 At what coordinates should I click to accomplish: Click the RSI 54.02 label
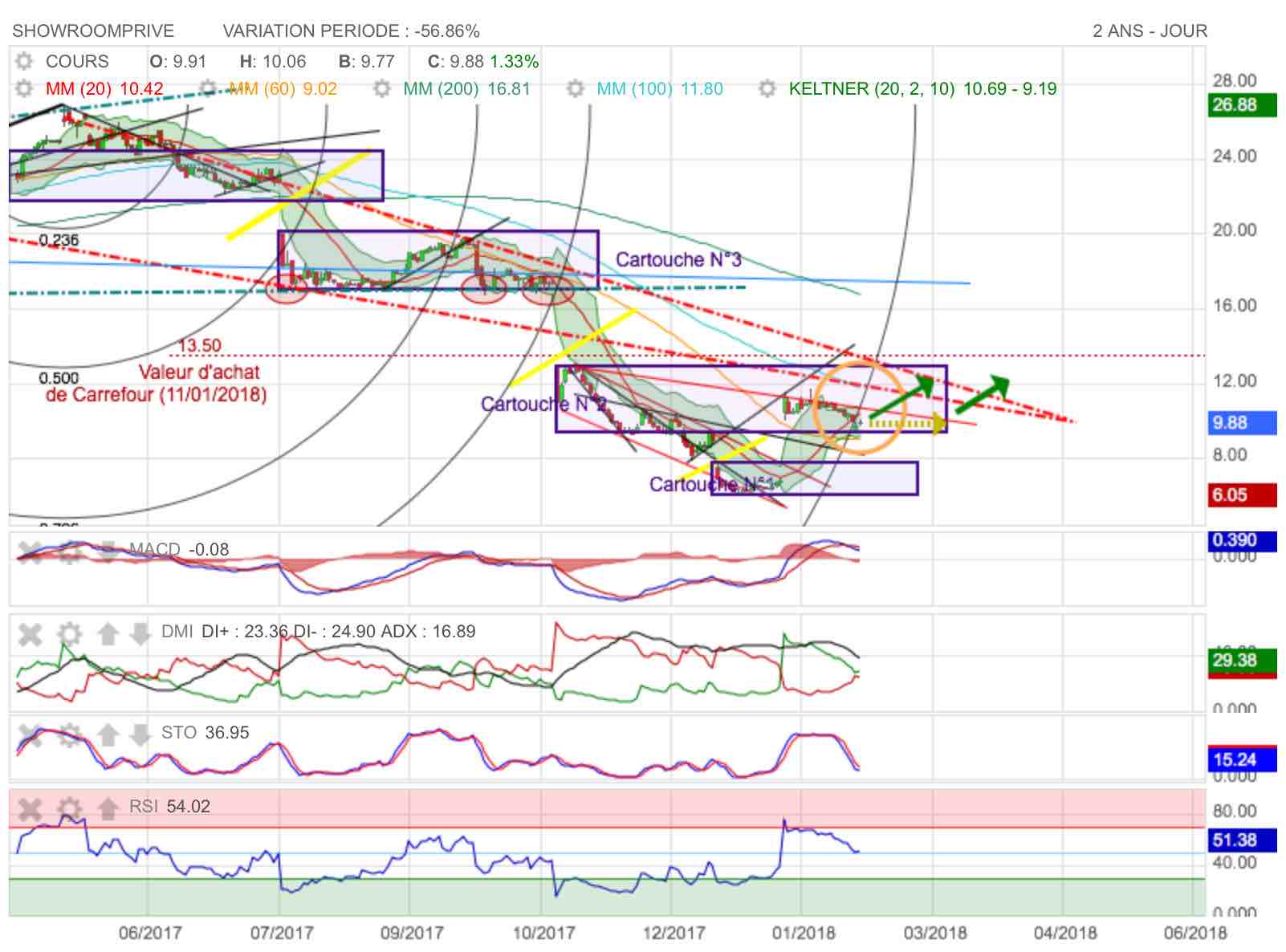169,807
